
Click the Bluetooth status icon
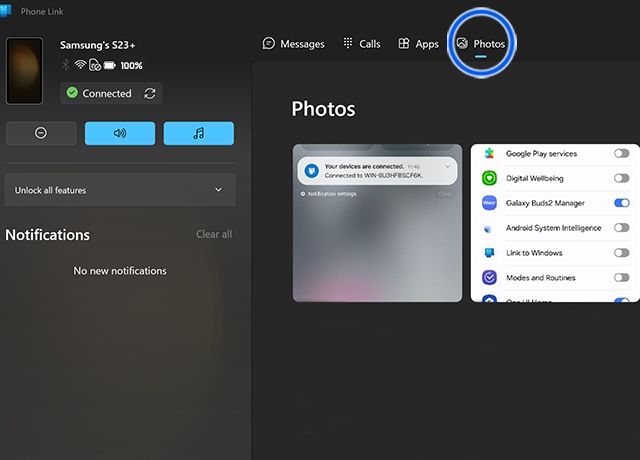coord(65,65)
